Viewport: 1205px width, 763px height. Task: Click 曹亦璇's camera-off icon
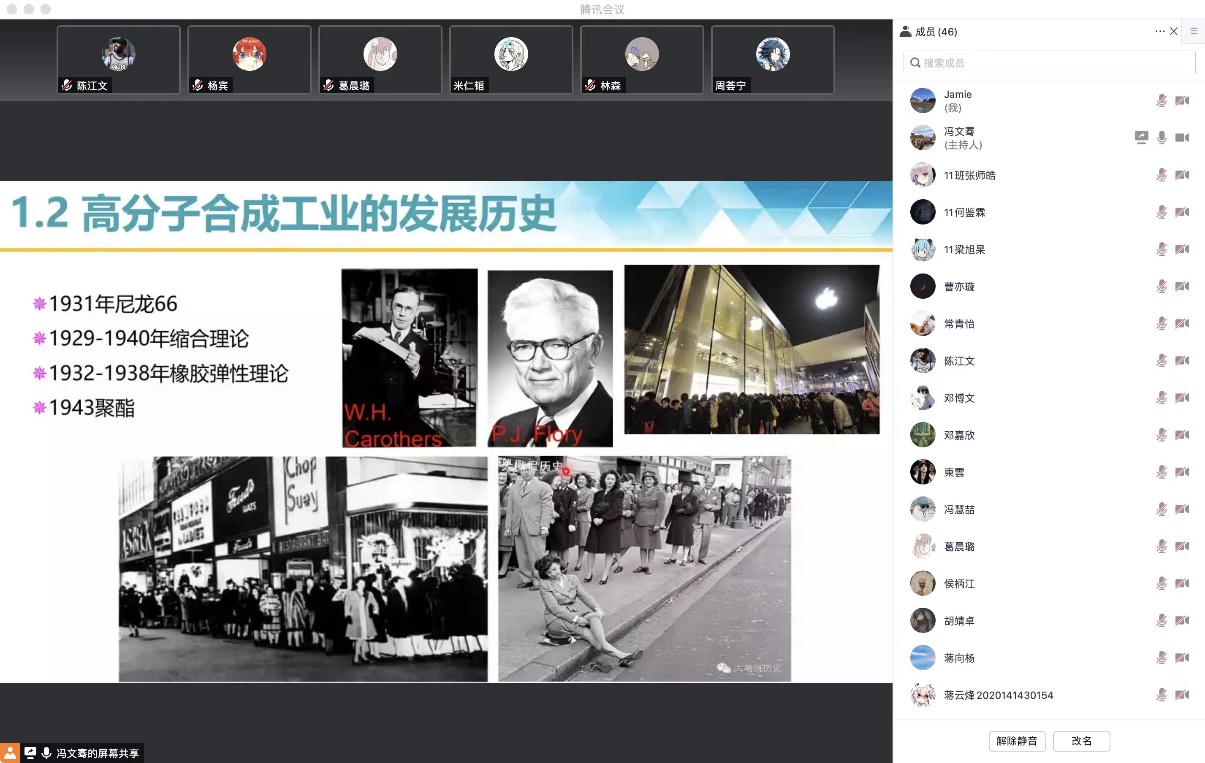[1181, 286]
